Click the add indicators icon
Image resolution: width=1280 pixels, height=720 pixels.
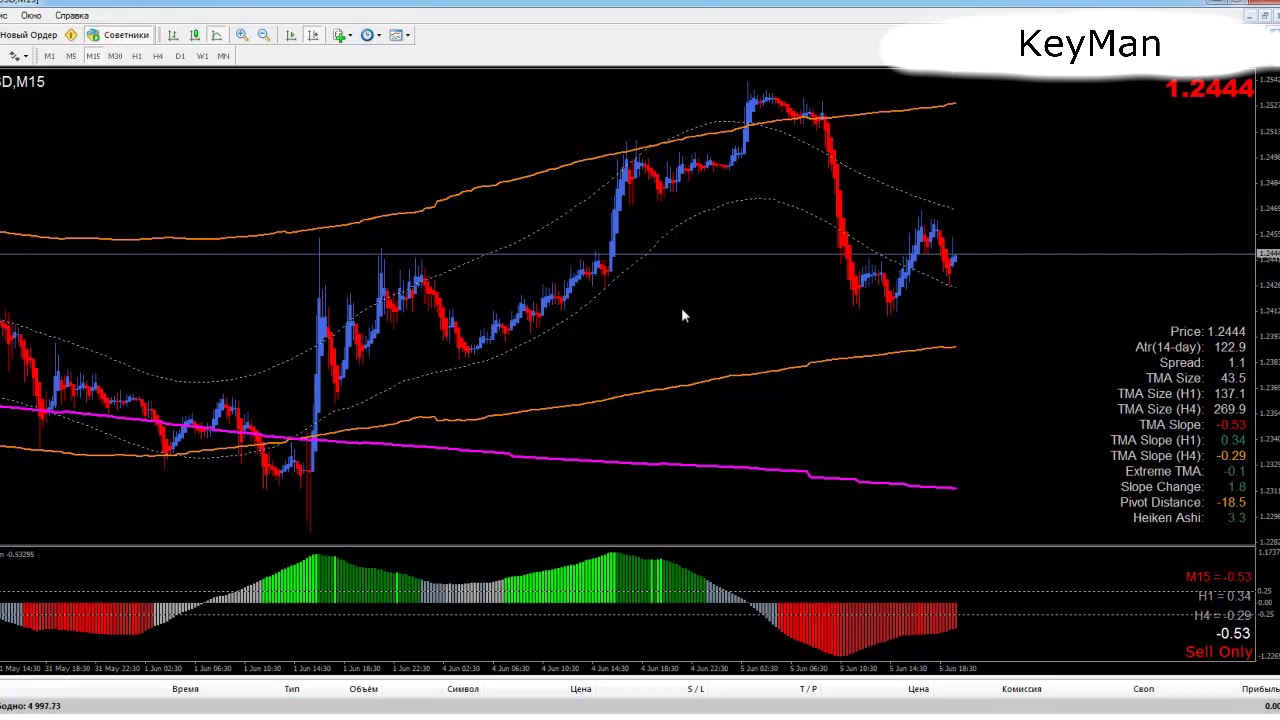339,35
